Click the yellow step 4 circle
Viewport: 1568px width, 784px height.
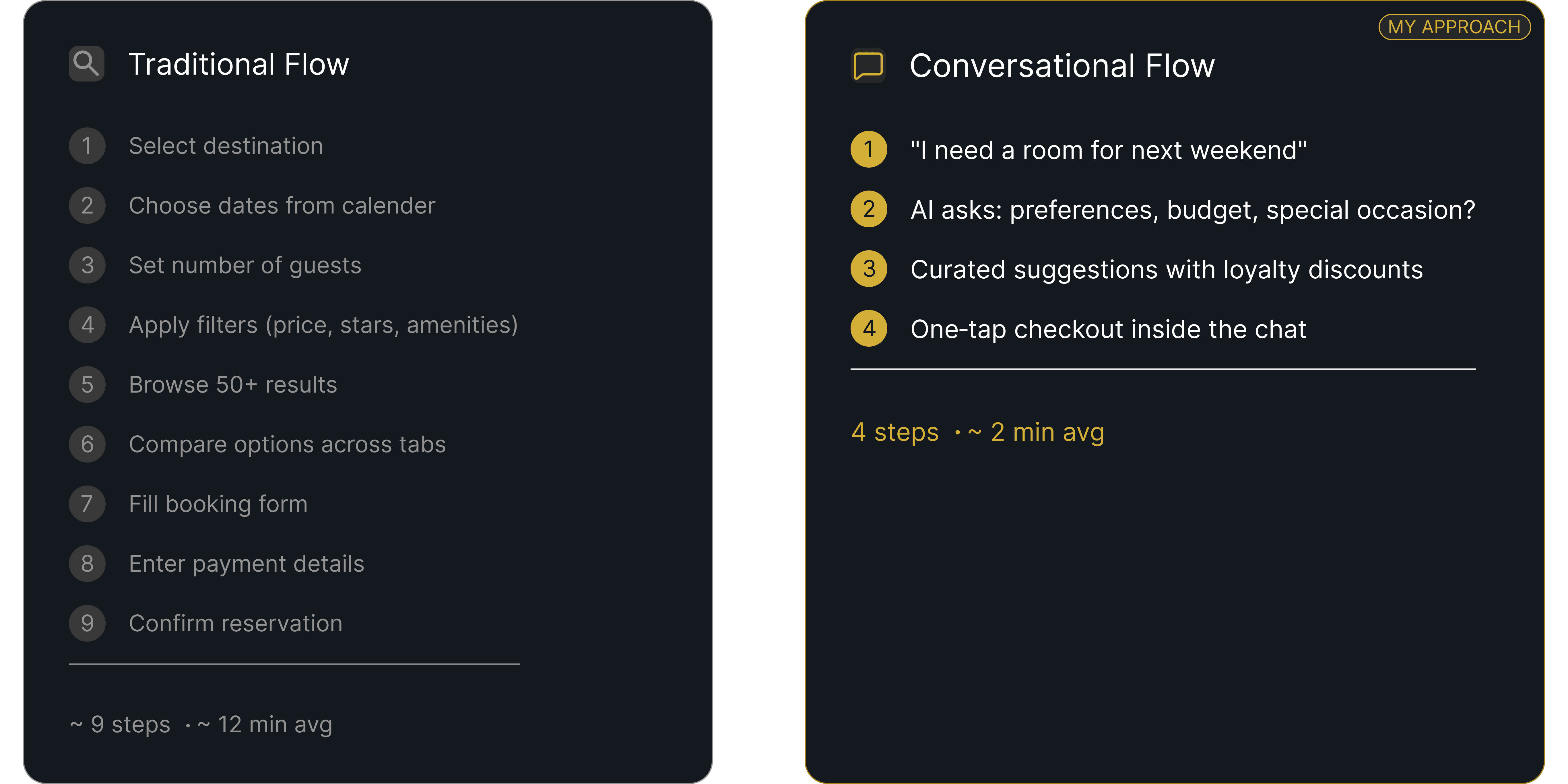point(869,329)
